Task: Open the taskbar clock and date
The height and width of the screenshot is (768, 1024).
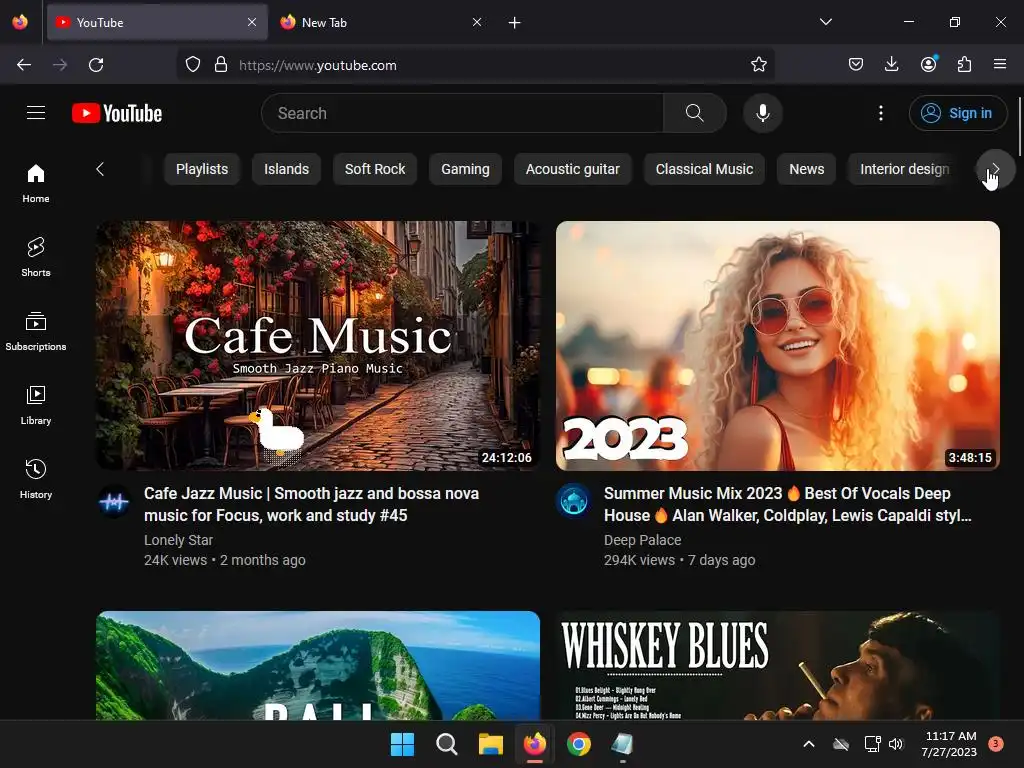Action: (x=950, y=744)
